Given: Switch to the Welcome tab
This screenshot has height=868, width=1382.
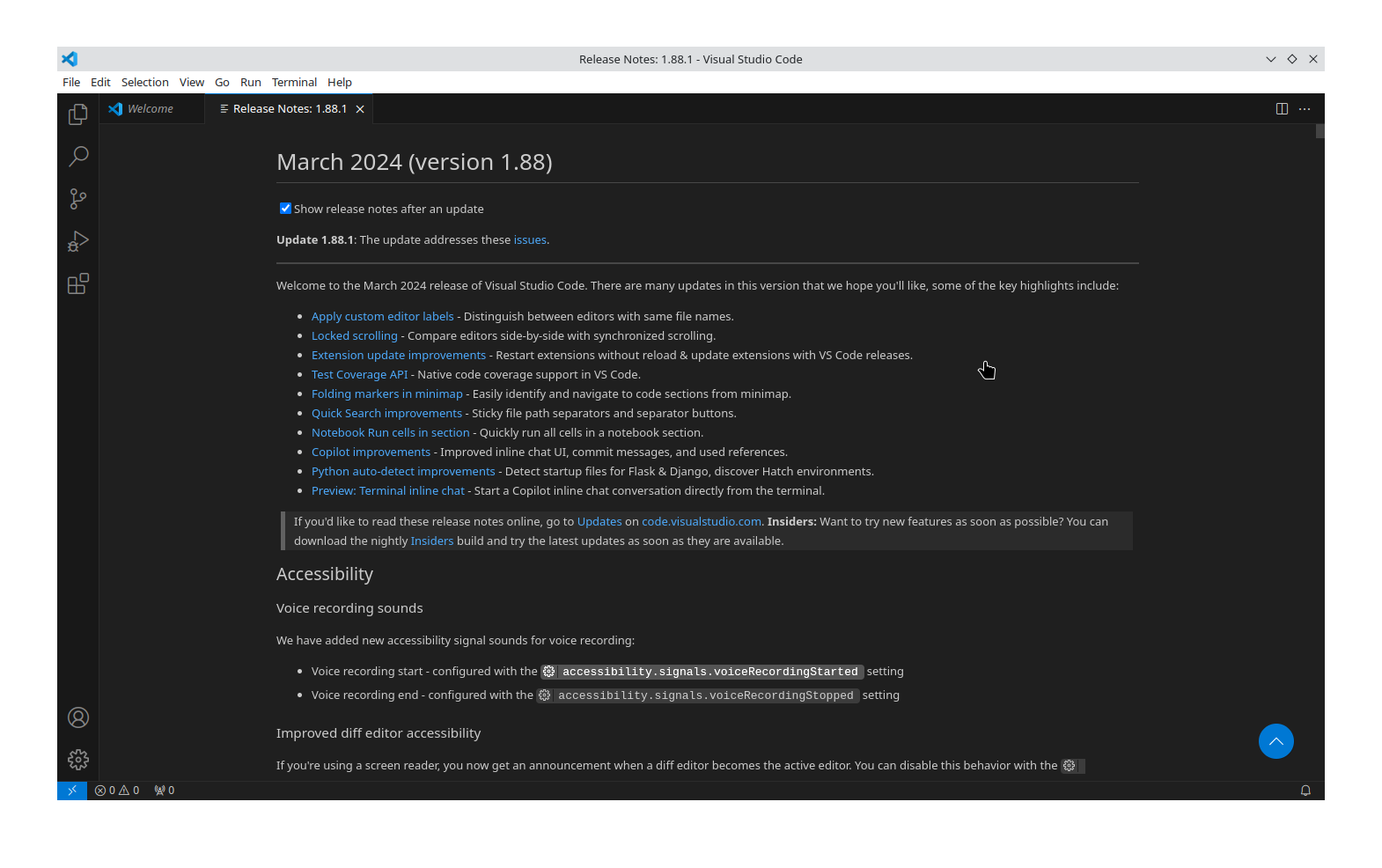Looking at the screenshot, I should coord(152,109).
